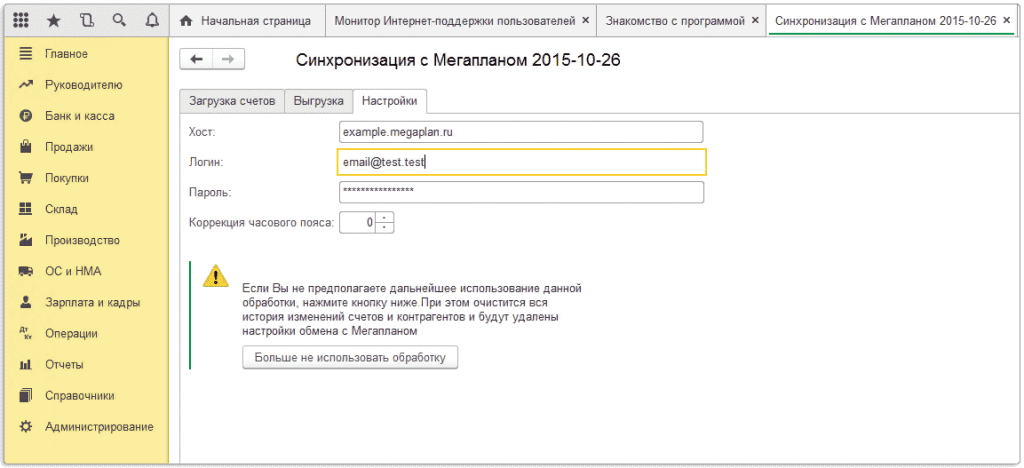Open Администрирование section

pos(99,427)
